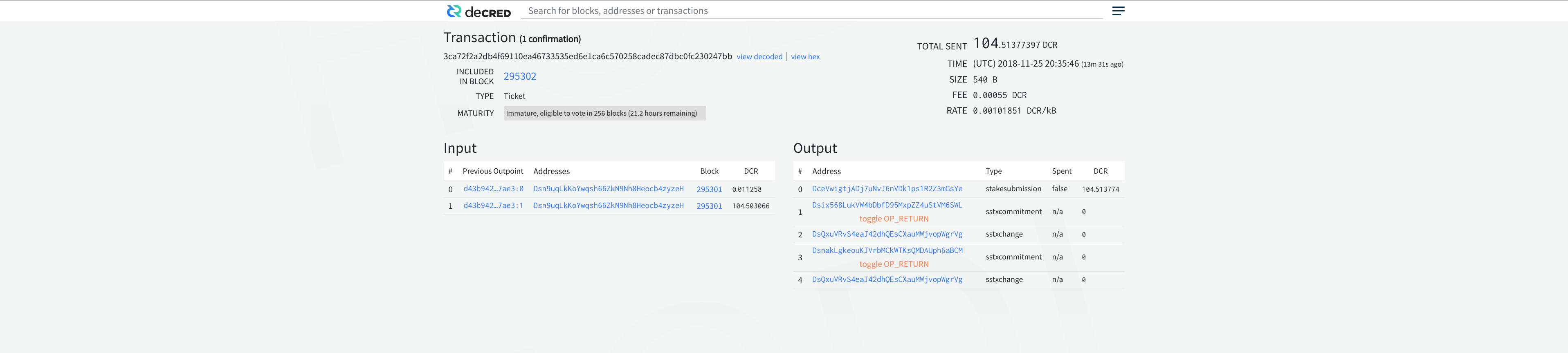Open output 4 address DsQxuVRvS4eaJ42dhQEsCXauMWjvopWgrVg
1568x353 pixels.
pos(887,279)
